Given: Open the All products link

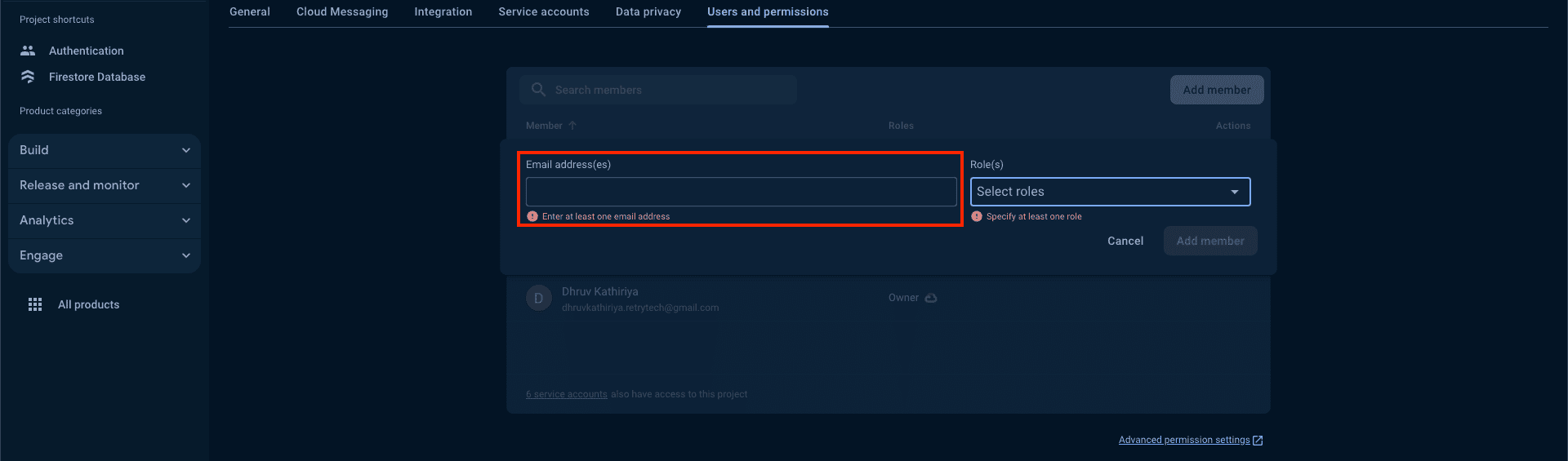Looking at the screenshot, I should point(88,304).
